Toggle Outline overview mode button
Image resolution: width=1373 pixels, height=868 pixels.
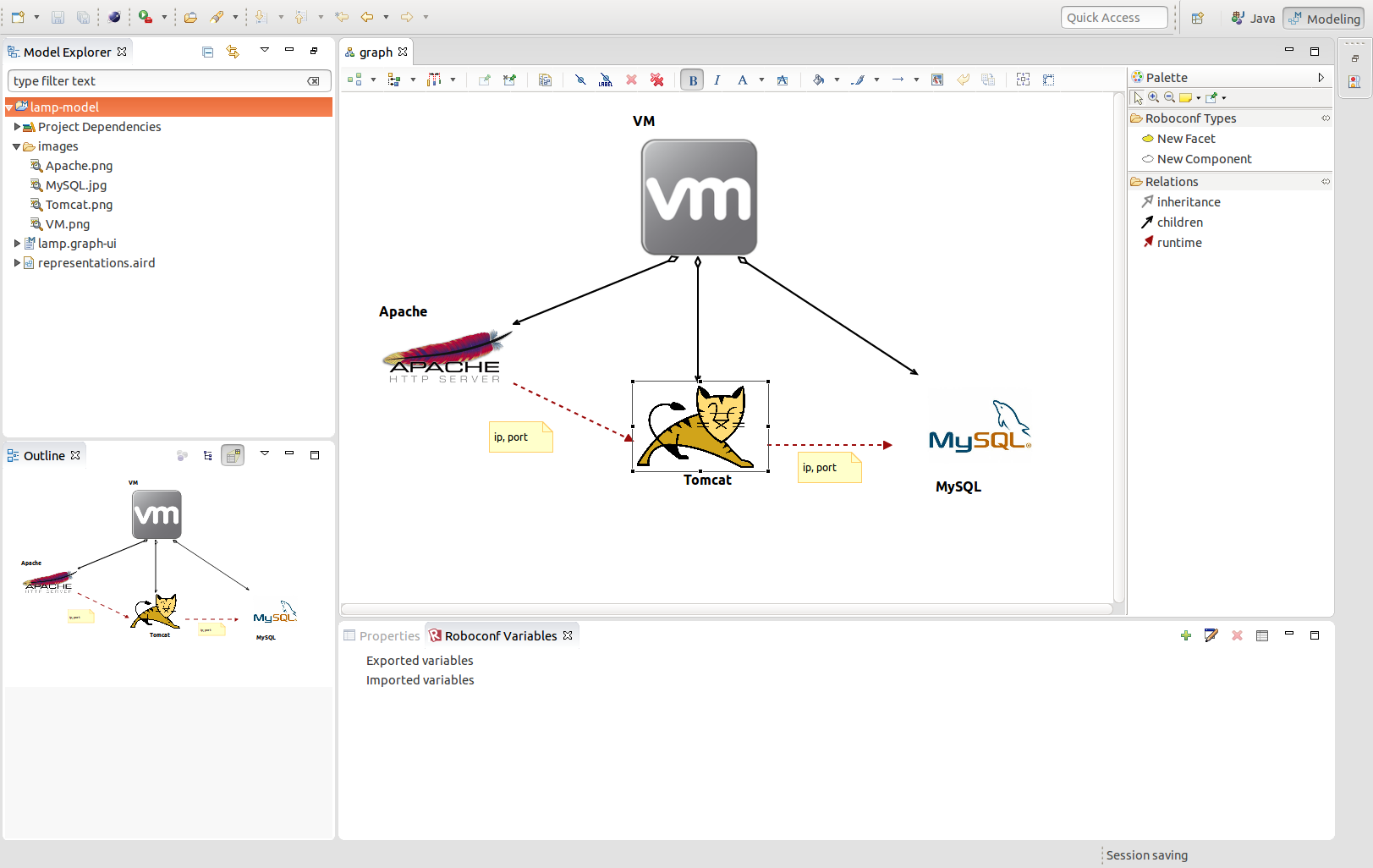click(x=233, y=455)
